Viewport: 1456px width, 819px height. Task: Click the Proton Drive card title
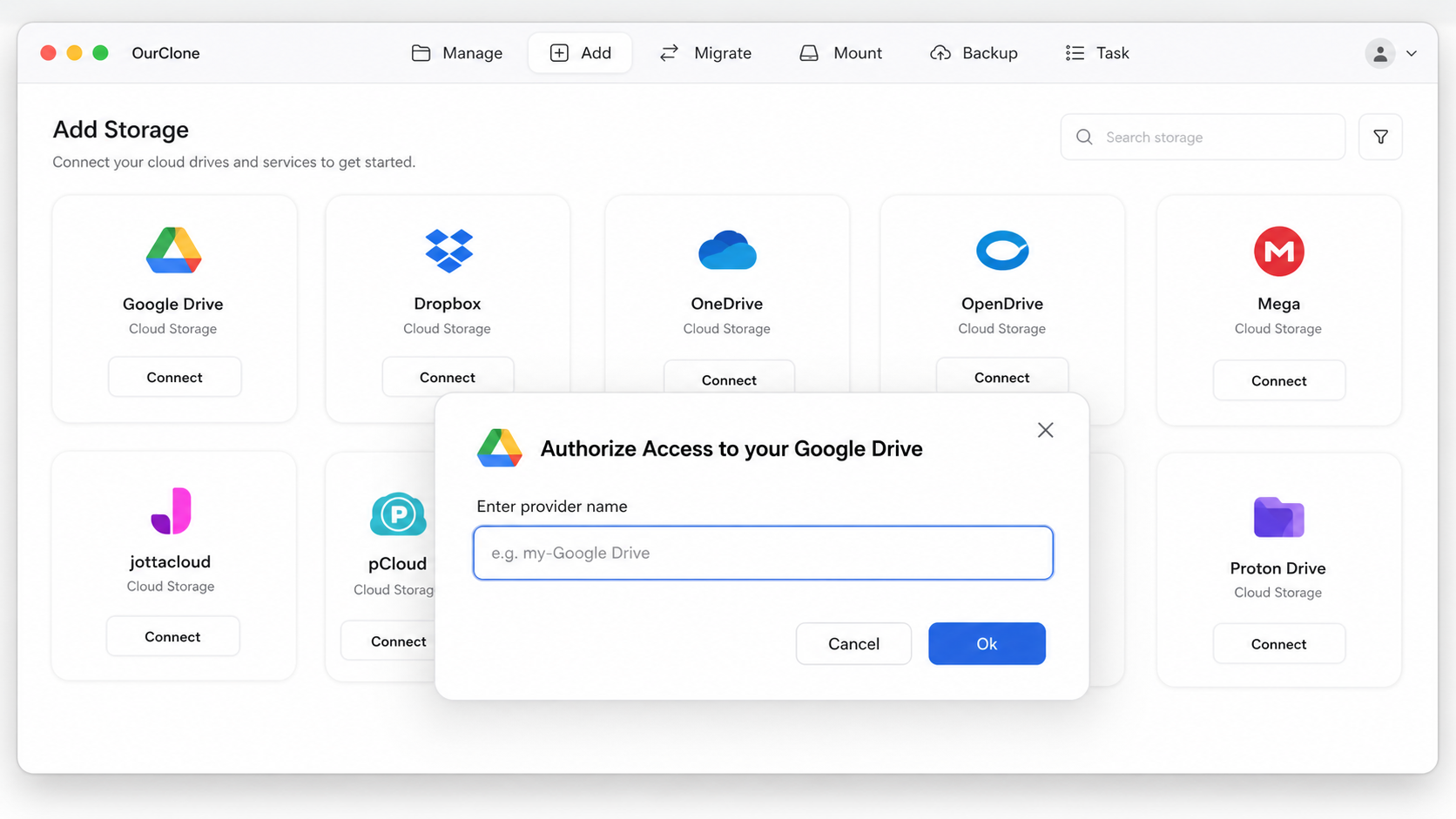click(x=1277, y=568)
